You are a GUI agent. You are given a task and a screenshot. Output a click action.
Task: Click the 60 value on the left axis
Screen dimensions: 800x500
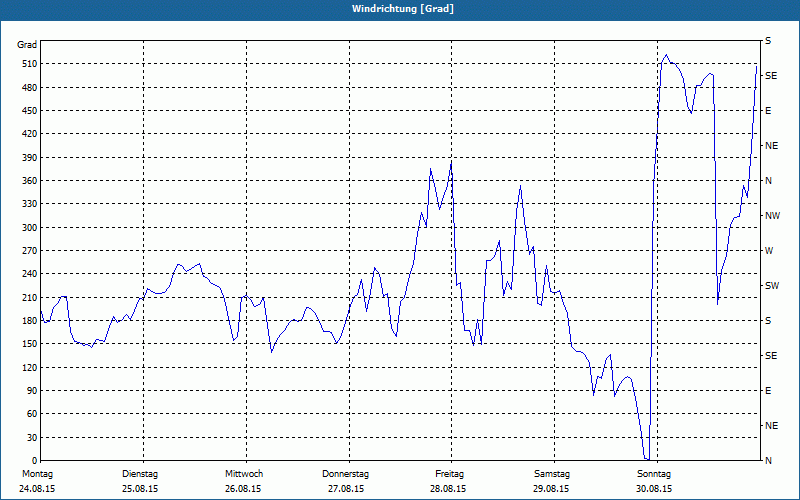[32, 414]
